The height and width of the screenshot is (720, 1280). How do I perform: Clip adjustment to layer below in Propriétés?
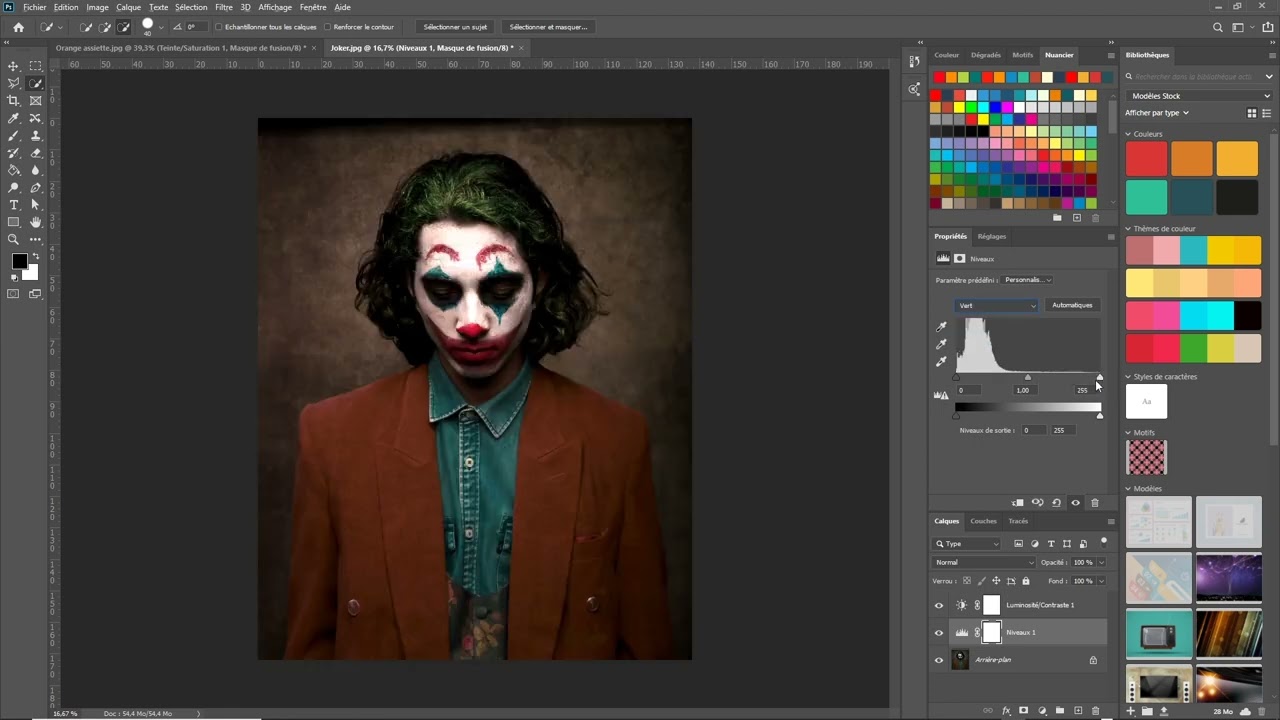click(1018, 503)
